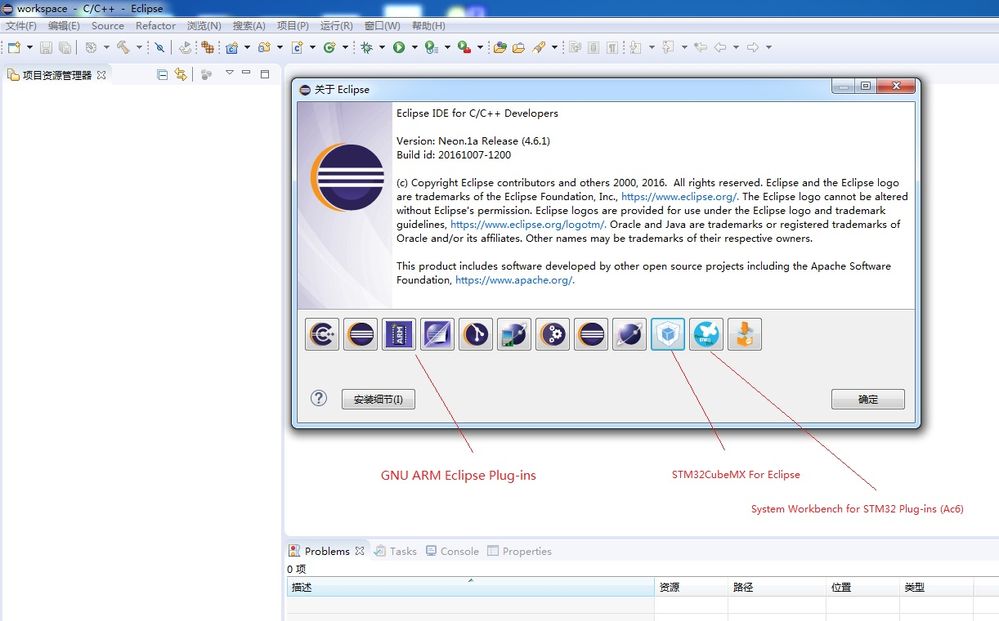Viewport: 999px width, 621px height.
Task: Open the Forward history dropdown arrow
Action: 768,47
